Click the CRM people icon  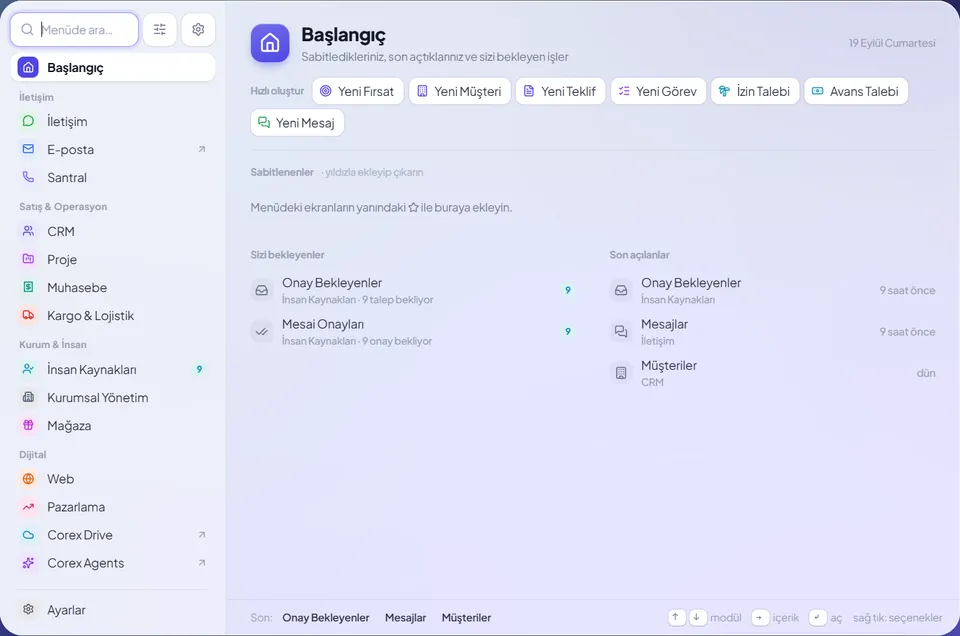28,231
